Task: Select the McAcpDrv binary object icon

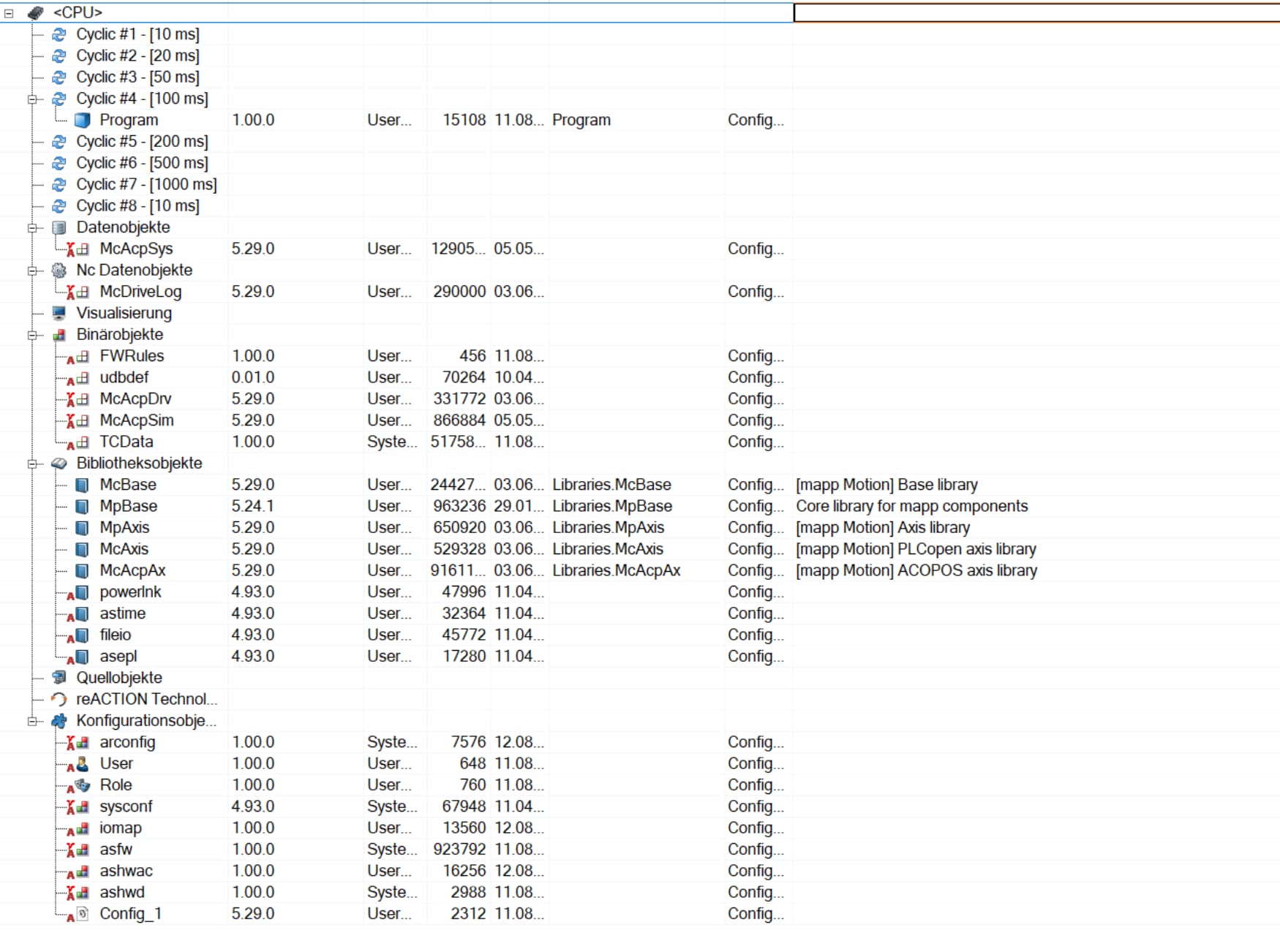Action: coord(78,399)
